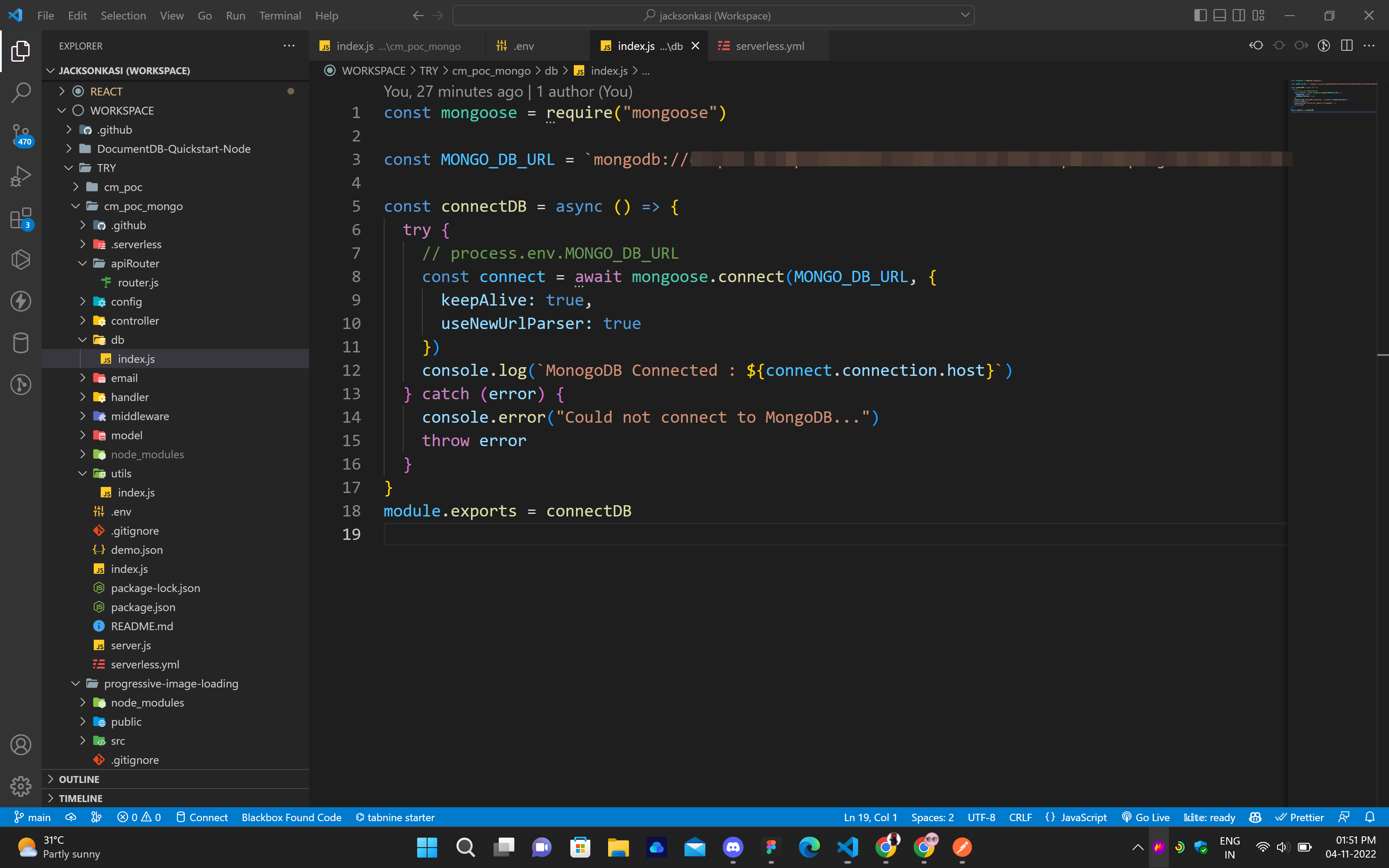This screenshot has width=1389, height=868.
Task: Open File Explorer from Windows taskbar
Action: (618, 847)
